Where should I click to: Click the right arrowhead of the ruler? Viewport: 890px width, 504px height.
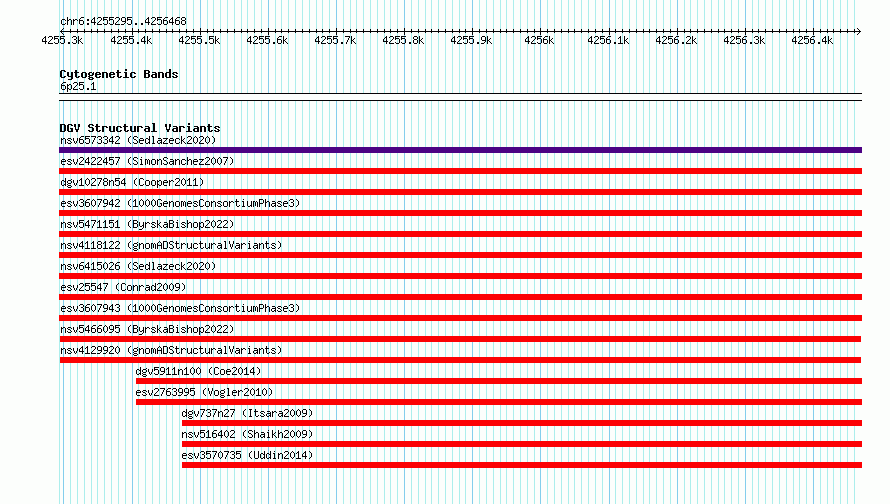[x=859, y=31]
